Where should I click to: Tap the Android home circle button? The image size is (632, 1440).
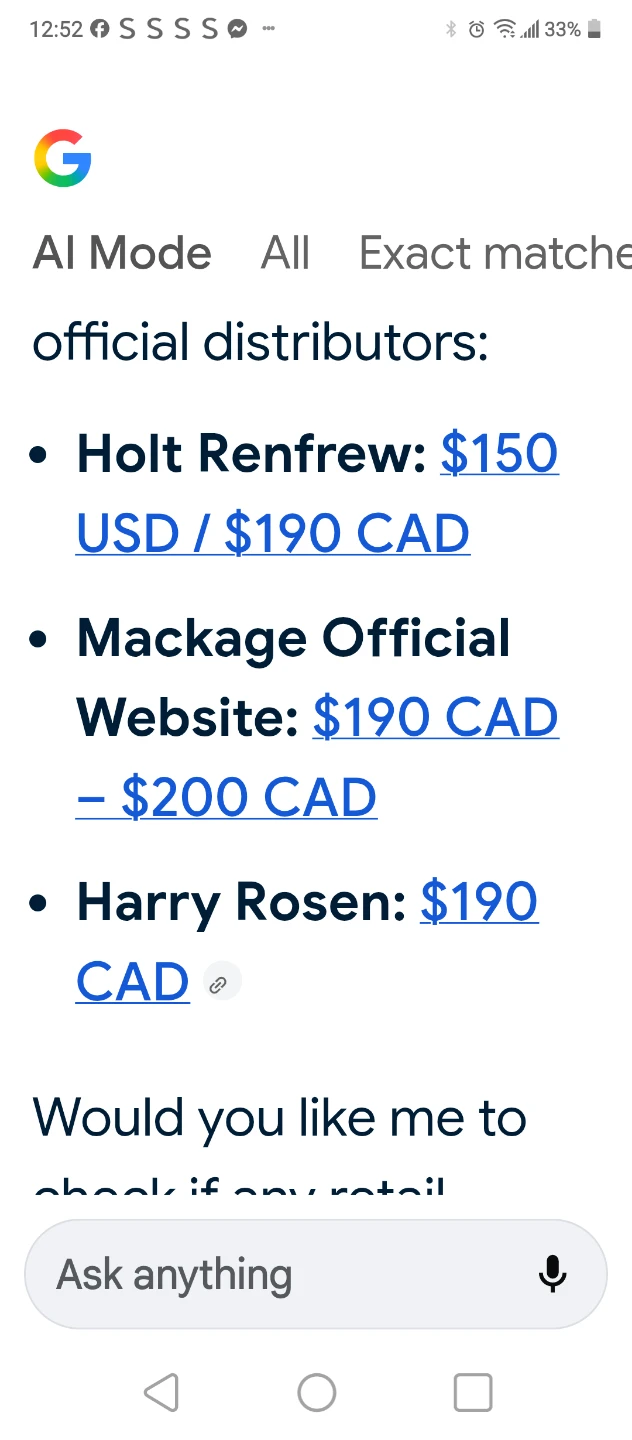click(x=316, y=1392)
